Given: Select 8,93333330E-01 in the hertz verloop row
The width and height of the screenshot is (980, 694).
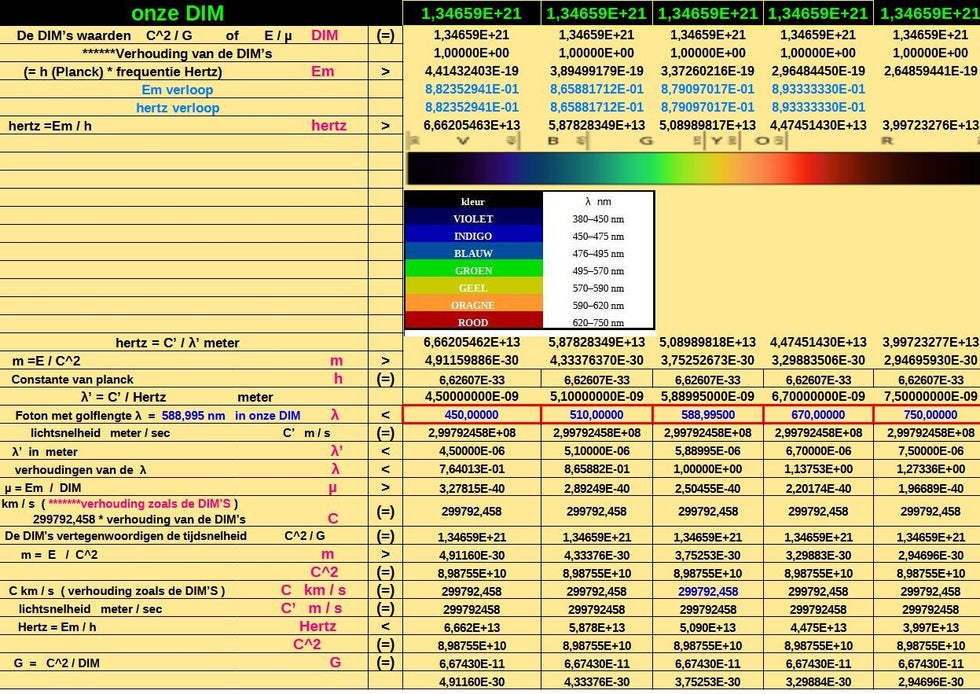Looking at the screenshot, I should tap(818, 108).
